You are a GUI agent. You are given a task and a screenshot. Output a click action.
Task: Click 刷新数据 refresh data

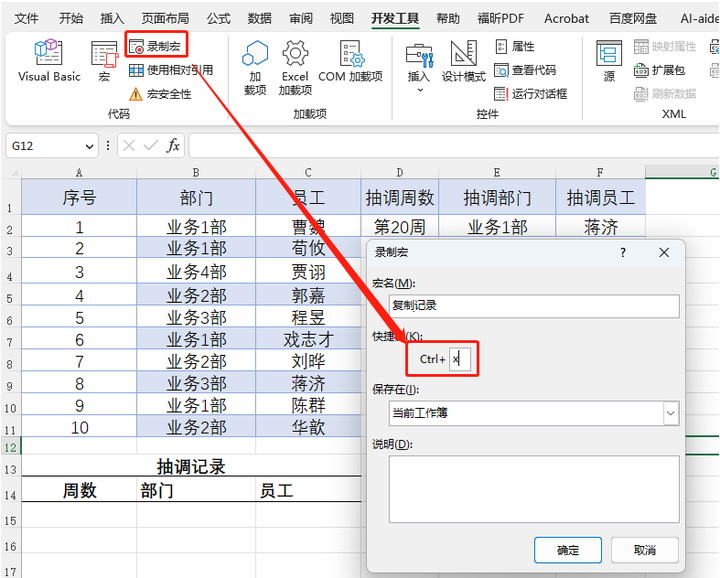(x=665, y=94)
